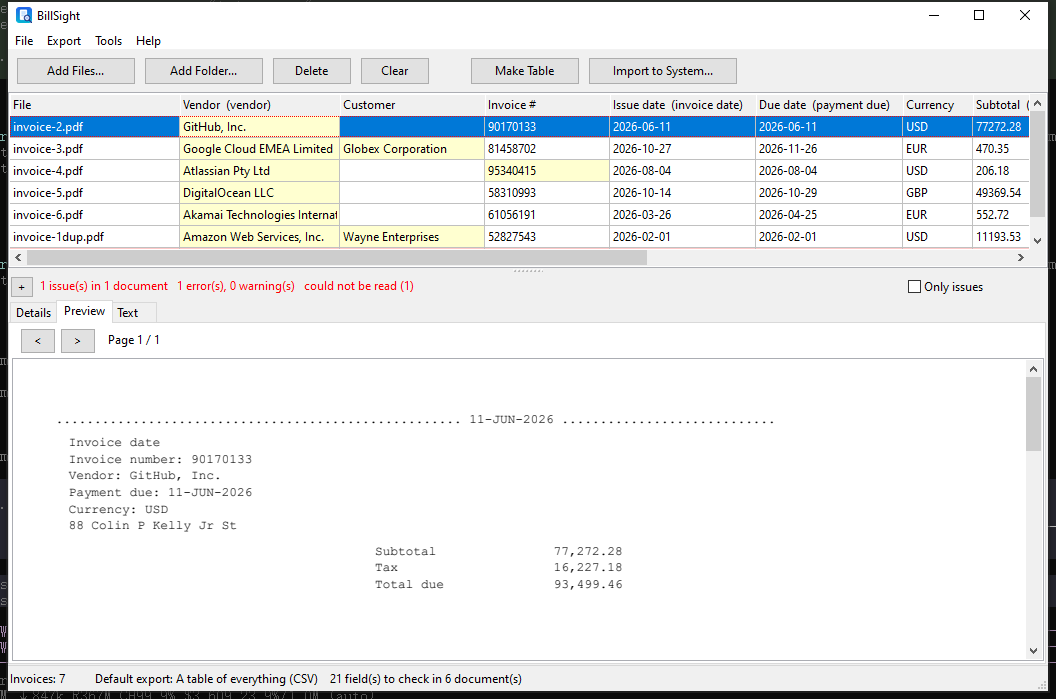Click the Add Folder... button

point(203,71)
